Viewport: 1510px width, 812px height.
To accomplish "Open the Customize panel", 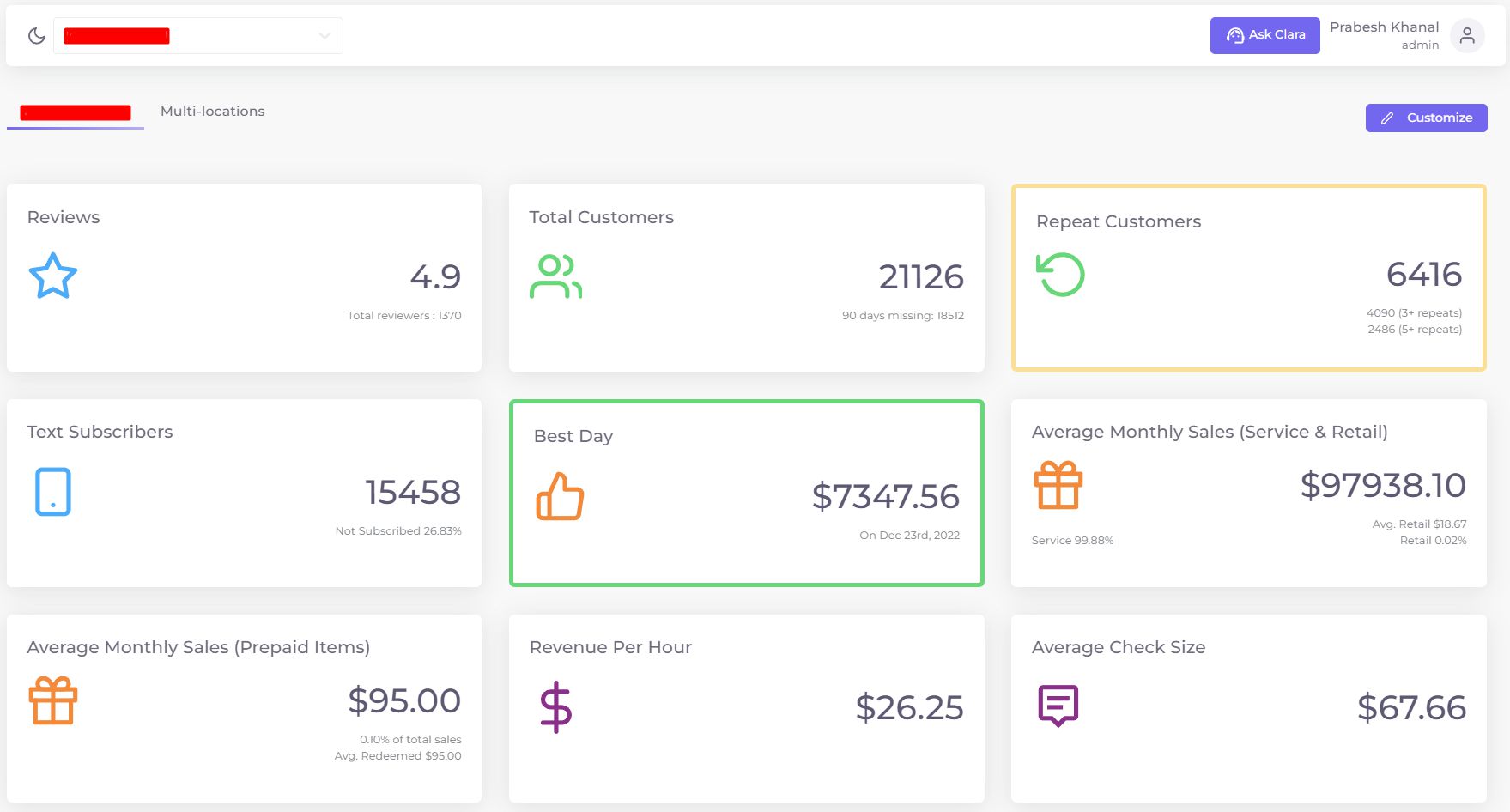I will pos(1426,118).
